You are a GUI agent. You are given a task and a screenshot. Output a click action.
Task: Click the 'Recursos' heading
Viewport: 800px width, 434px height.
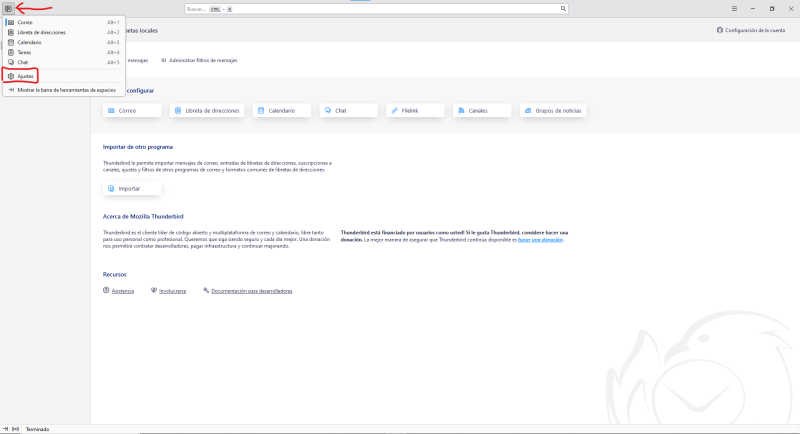tap(114, 274)
